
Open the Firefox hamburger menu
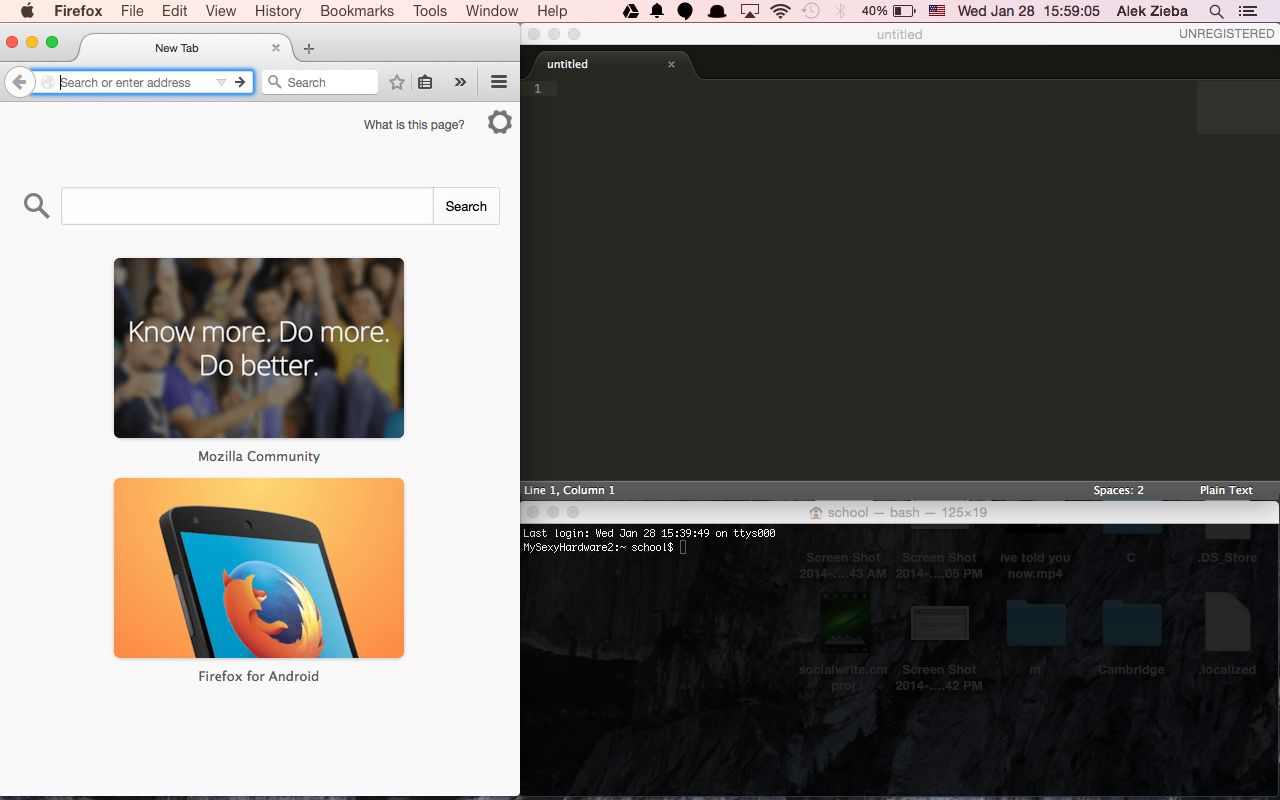(x=499, y=82)
